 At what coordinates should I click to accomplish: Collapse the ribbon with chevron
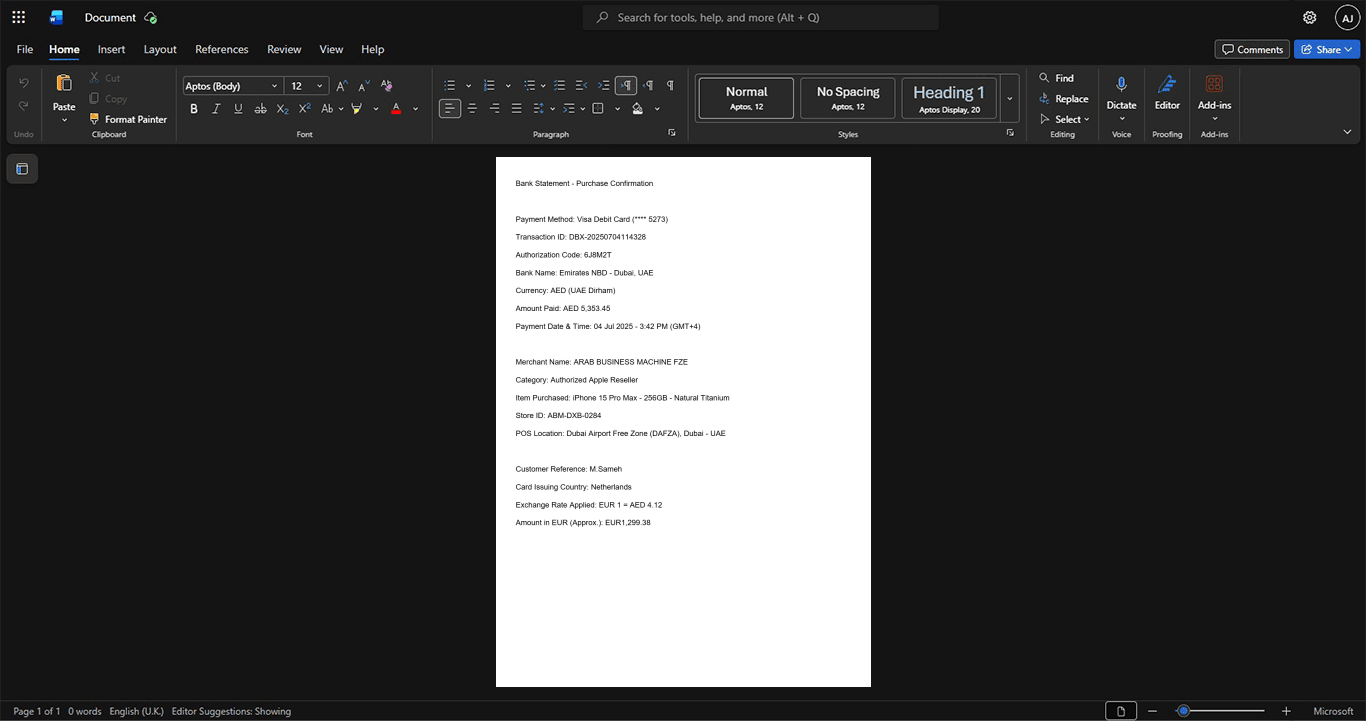(1347, 132)
